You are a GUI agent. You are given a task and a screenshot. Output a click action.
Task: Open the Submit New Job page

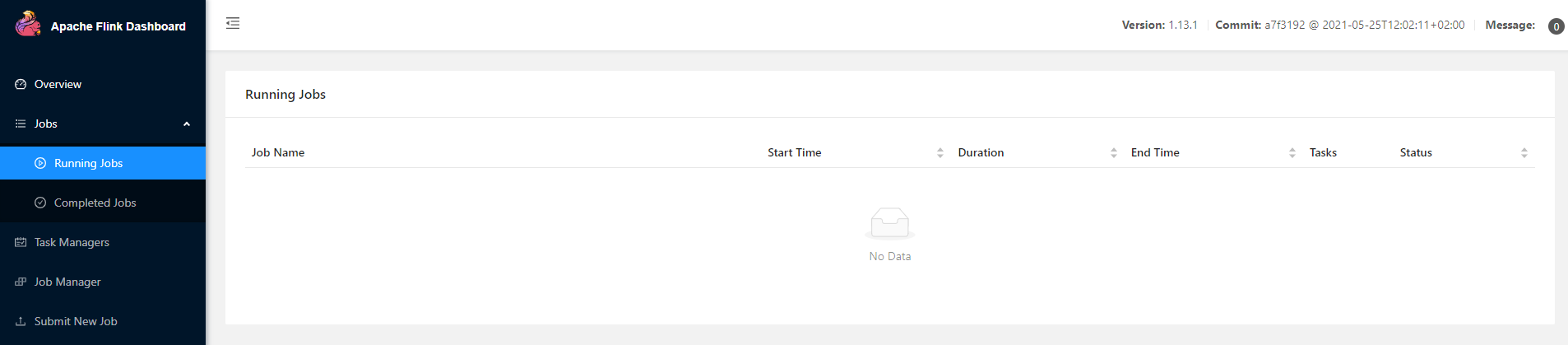click(103, 321)
